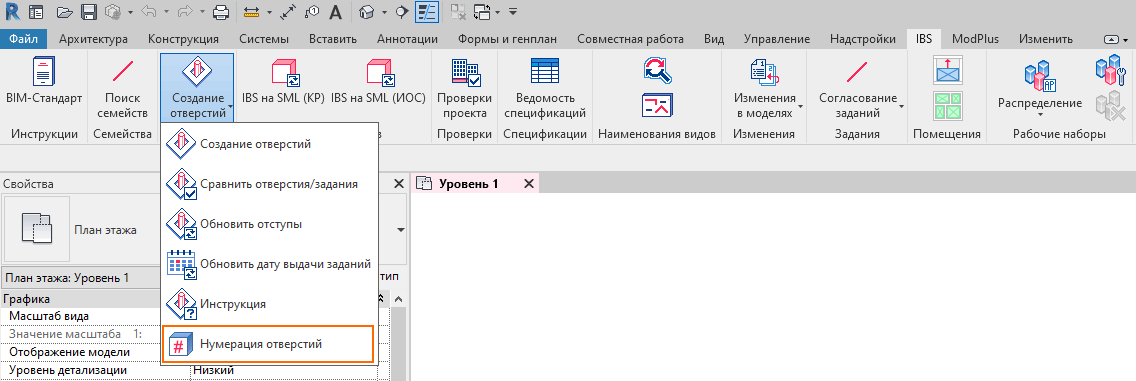Click the Switch Windows icon
The height and width of the screenshot is (381, 1136).
pos(483,12)
